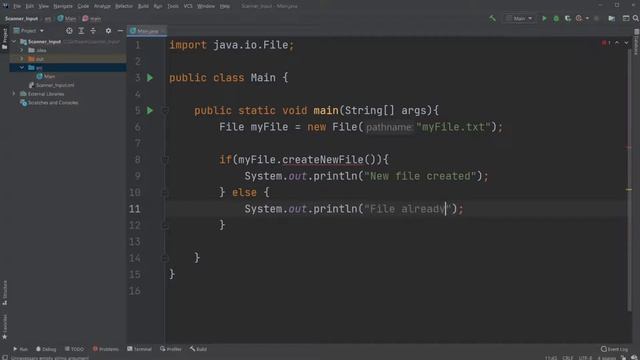
Task: Open the View menu
Action: point(43,6)
